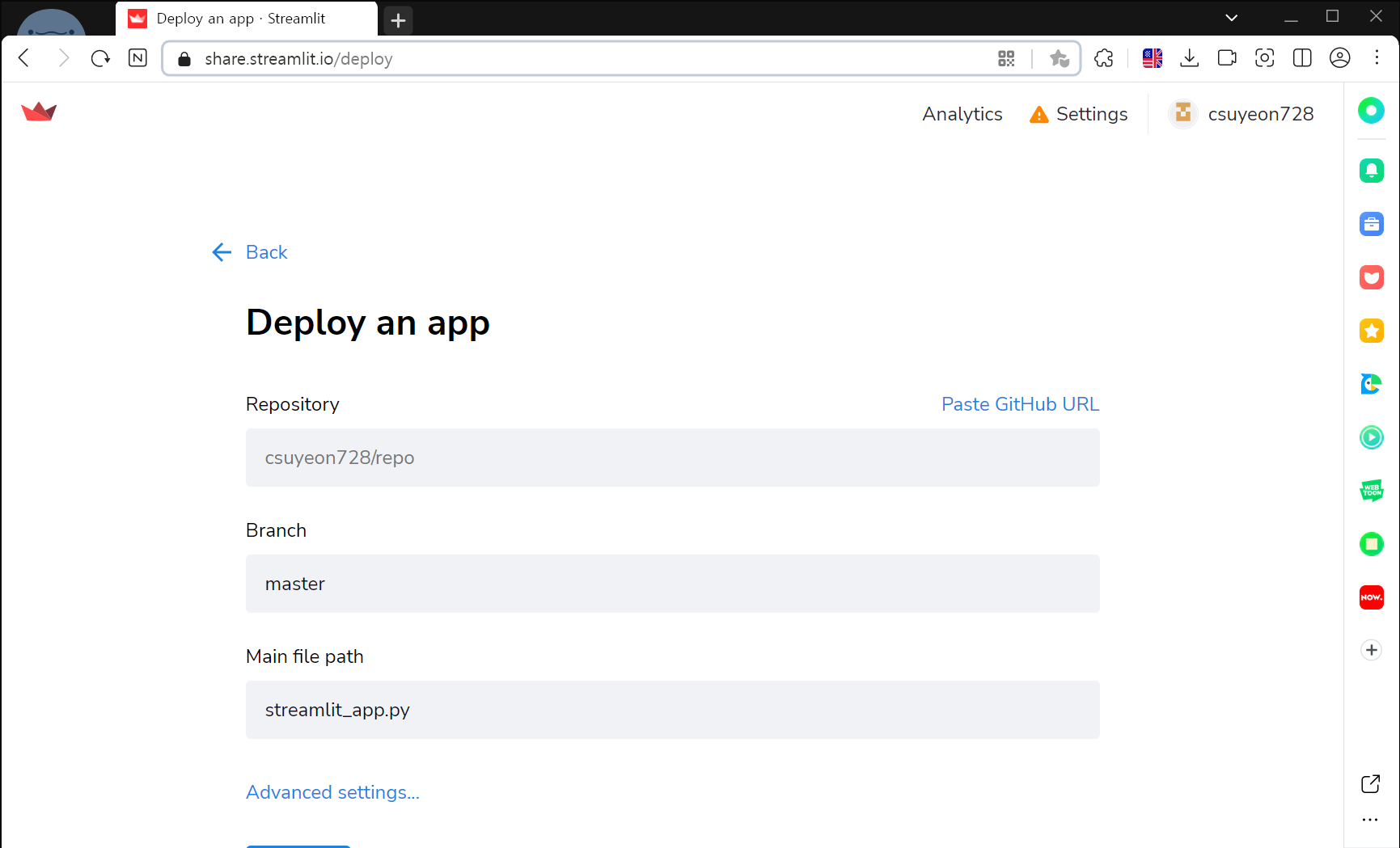The width and height of the screenshot is (1400, 848).
Task: Click the lock icon in address bar
Action: [184, 59]
